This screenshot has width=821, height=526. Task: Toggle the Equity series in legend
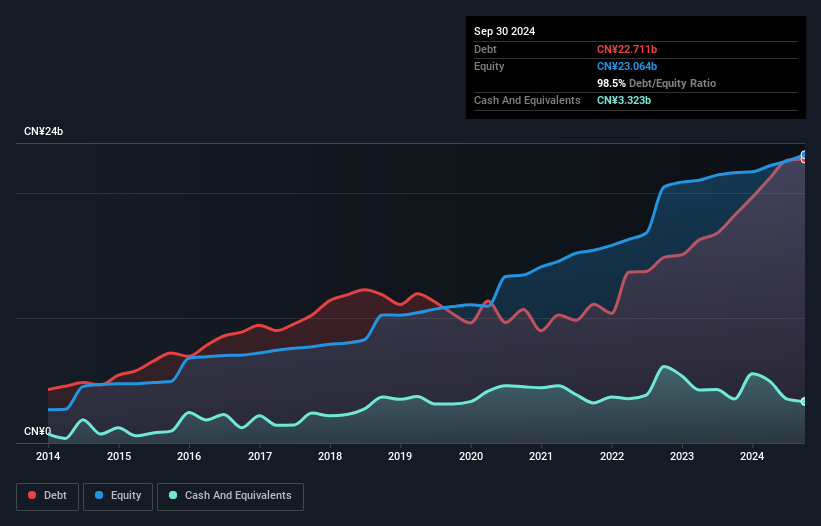118,496
